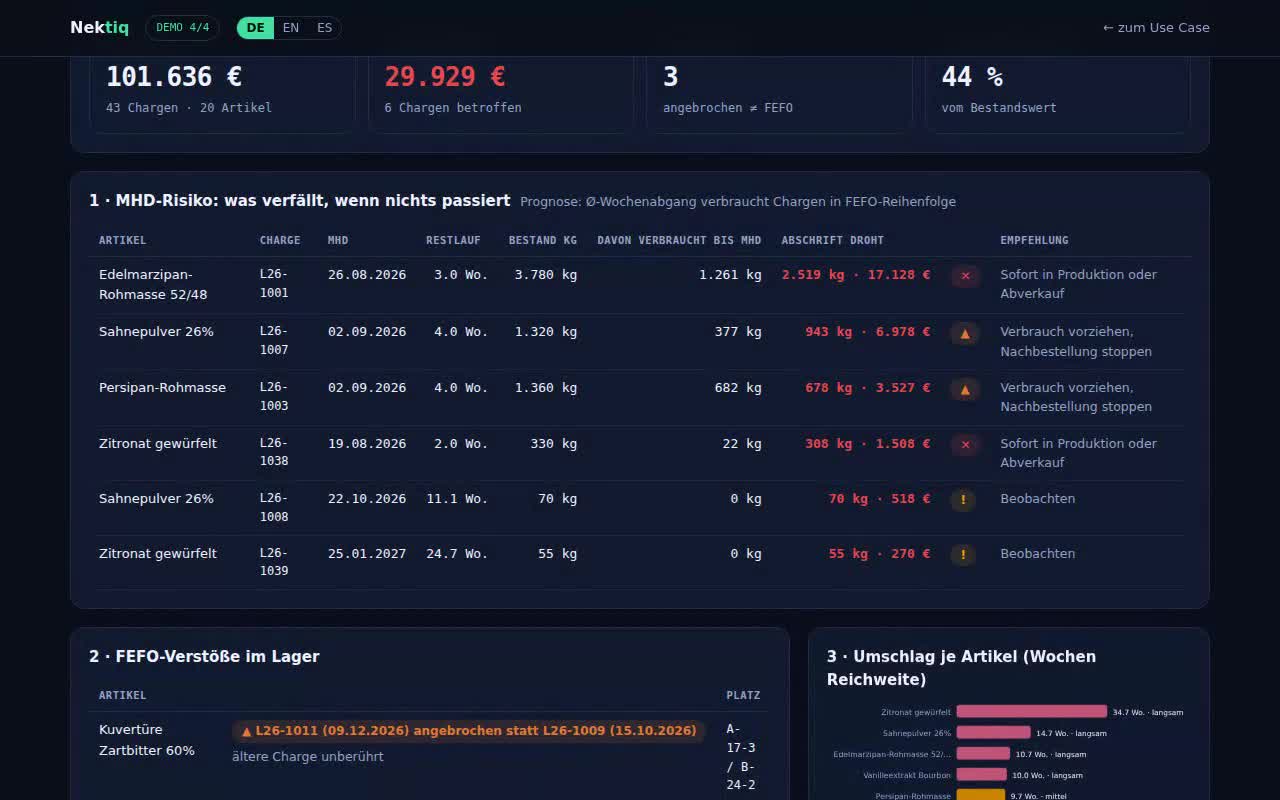Click the red X icon in Zitronat L26-1038 row
This screenshot has width=1280, height=800.
[x=965, y=445]
